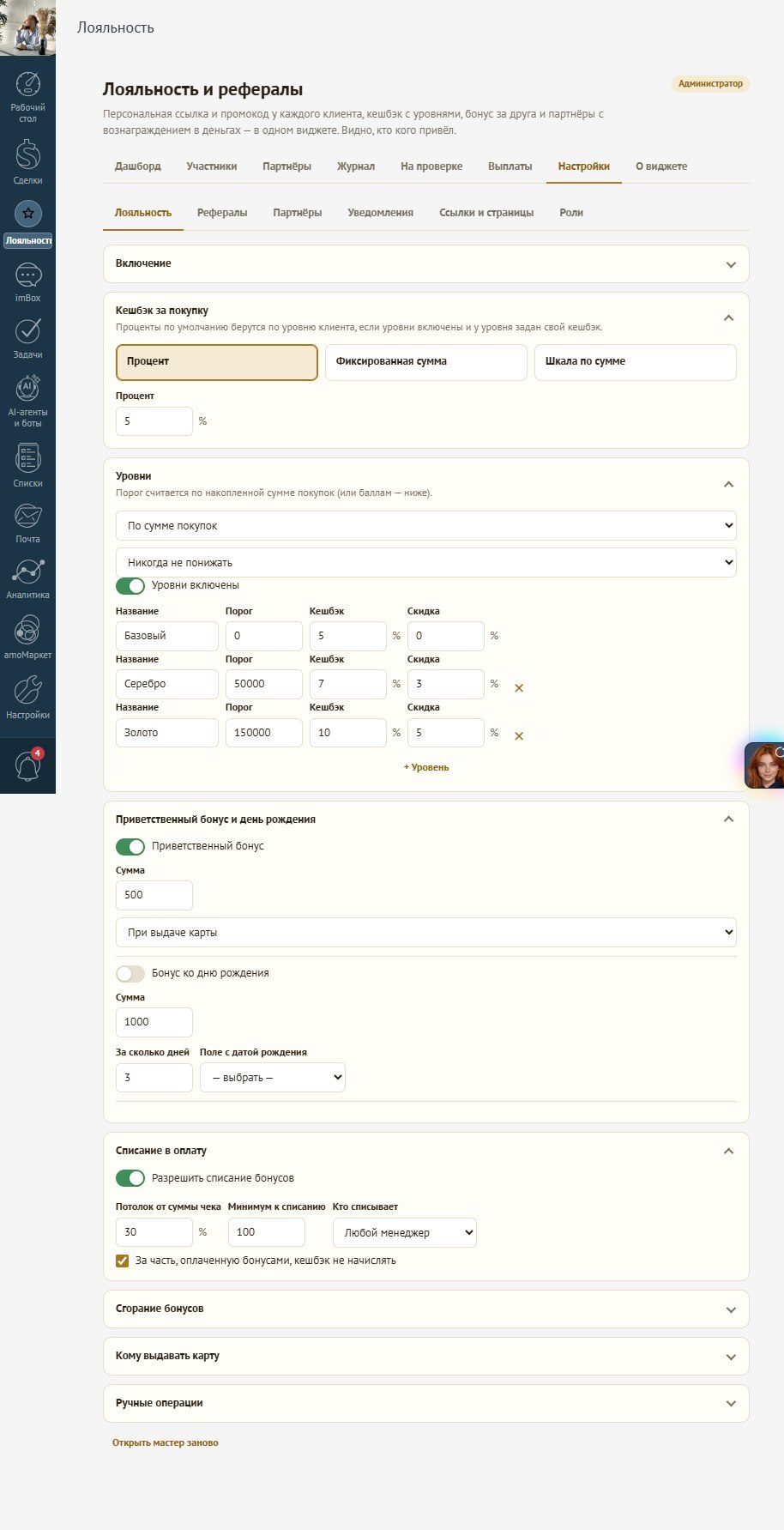Open the Никогда не понижать dropdown
Screen dimensions: 784x1530
(x=426, y=563)
